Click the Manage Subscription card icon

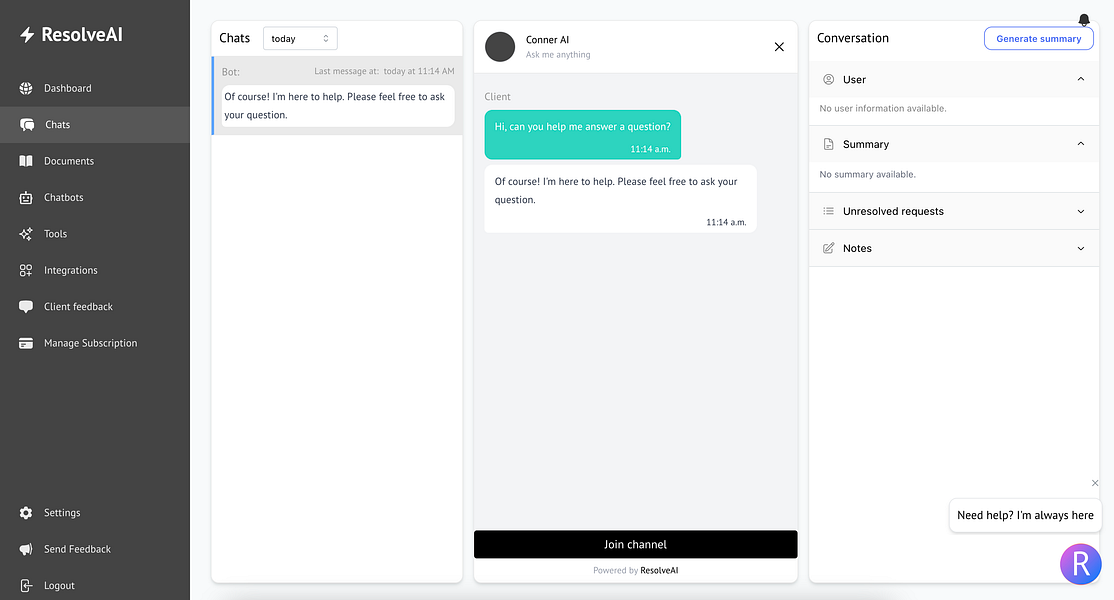click(26, 343)
